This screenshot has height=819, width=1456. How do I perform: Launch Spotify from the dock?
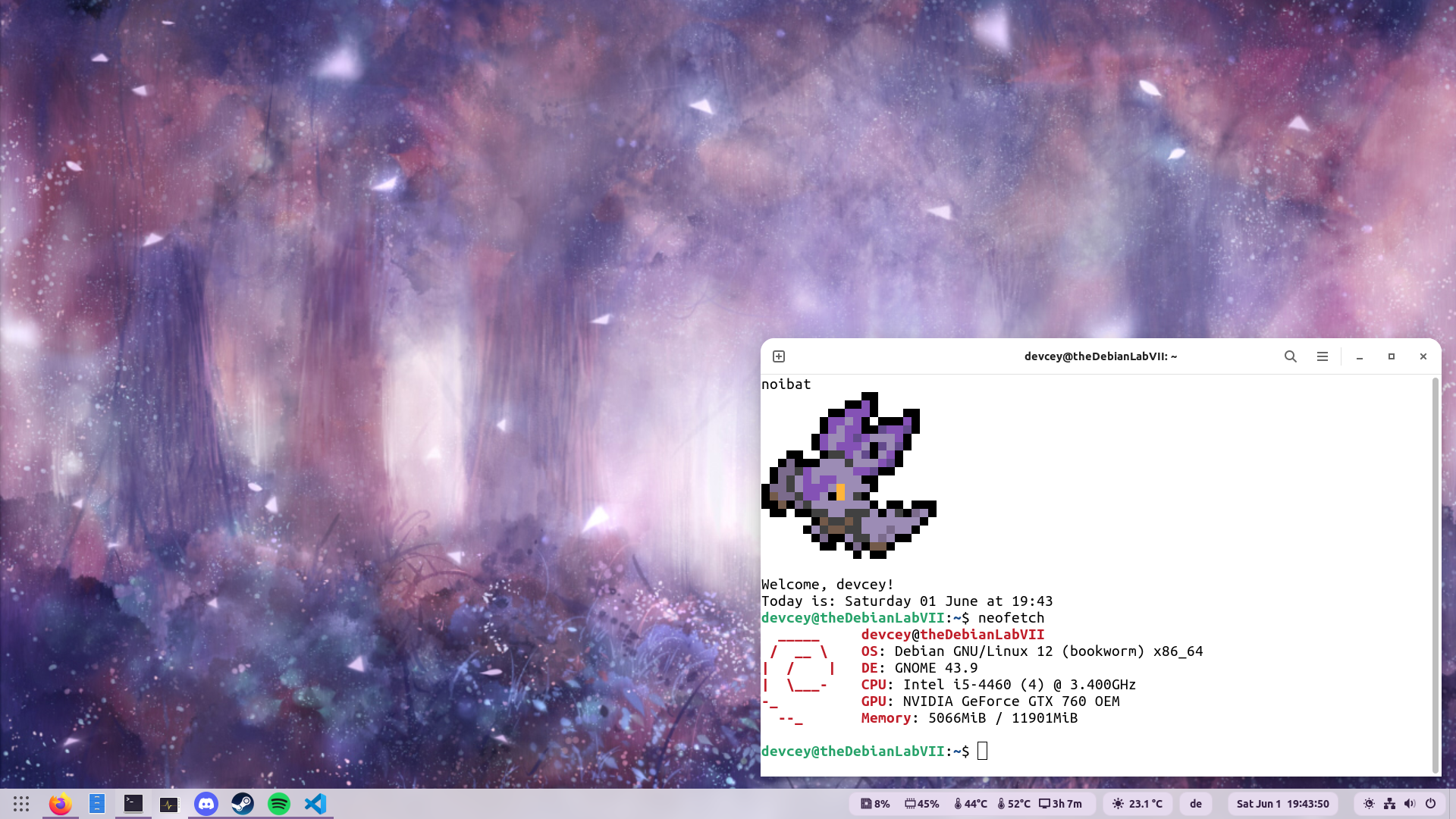click(279, 804)
